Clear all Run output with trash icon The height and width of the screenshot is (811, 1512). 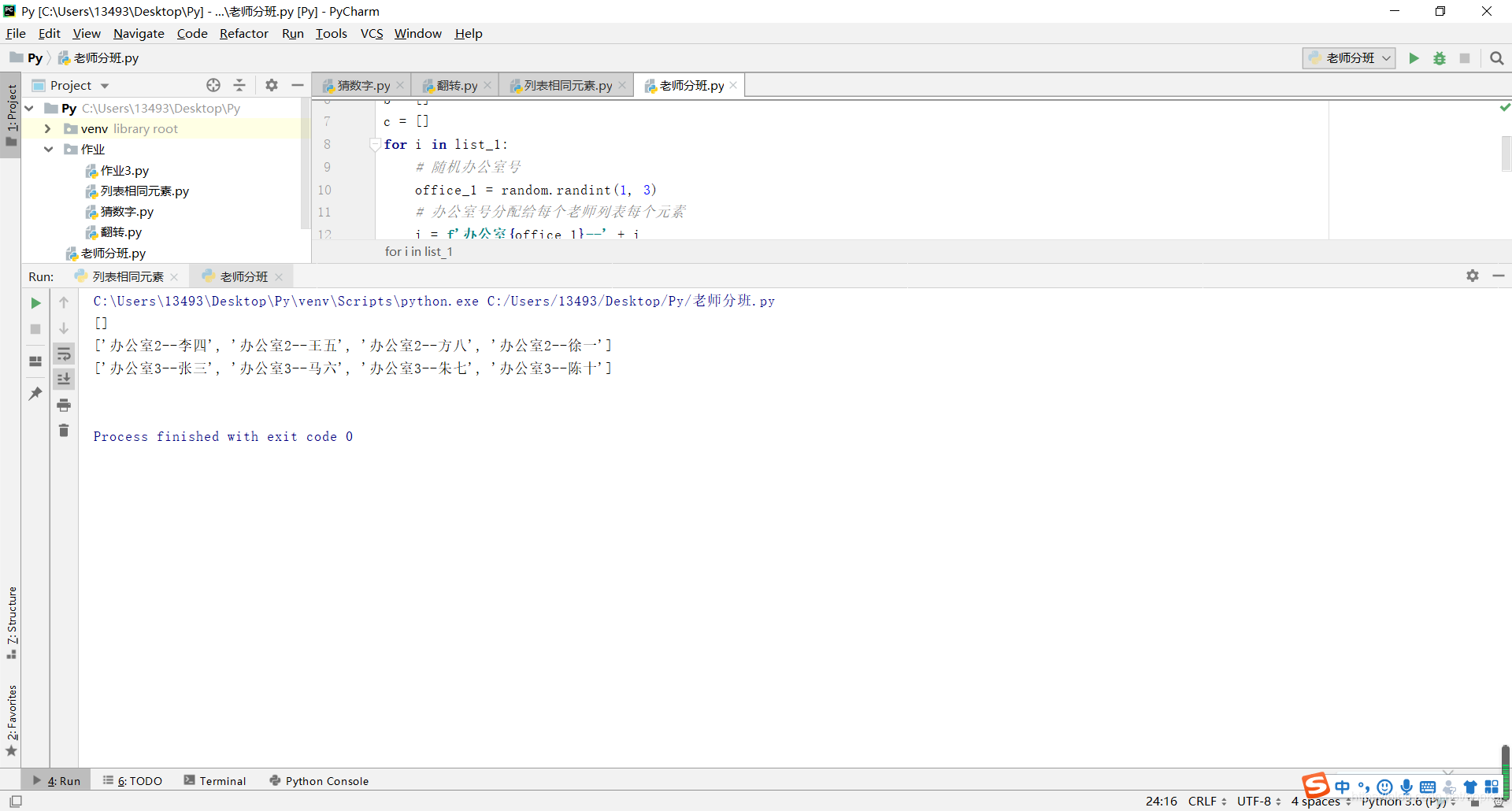pos(64,431)
